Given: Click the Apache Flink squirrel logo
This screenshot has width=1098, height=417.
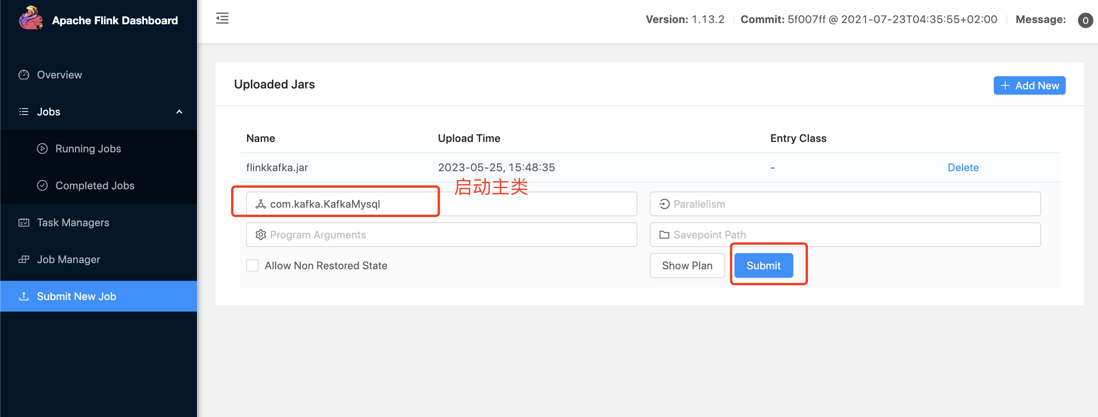Looking at the screenshot, I should click(31, 19).
